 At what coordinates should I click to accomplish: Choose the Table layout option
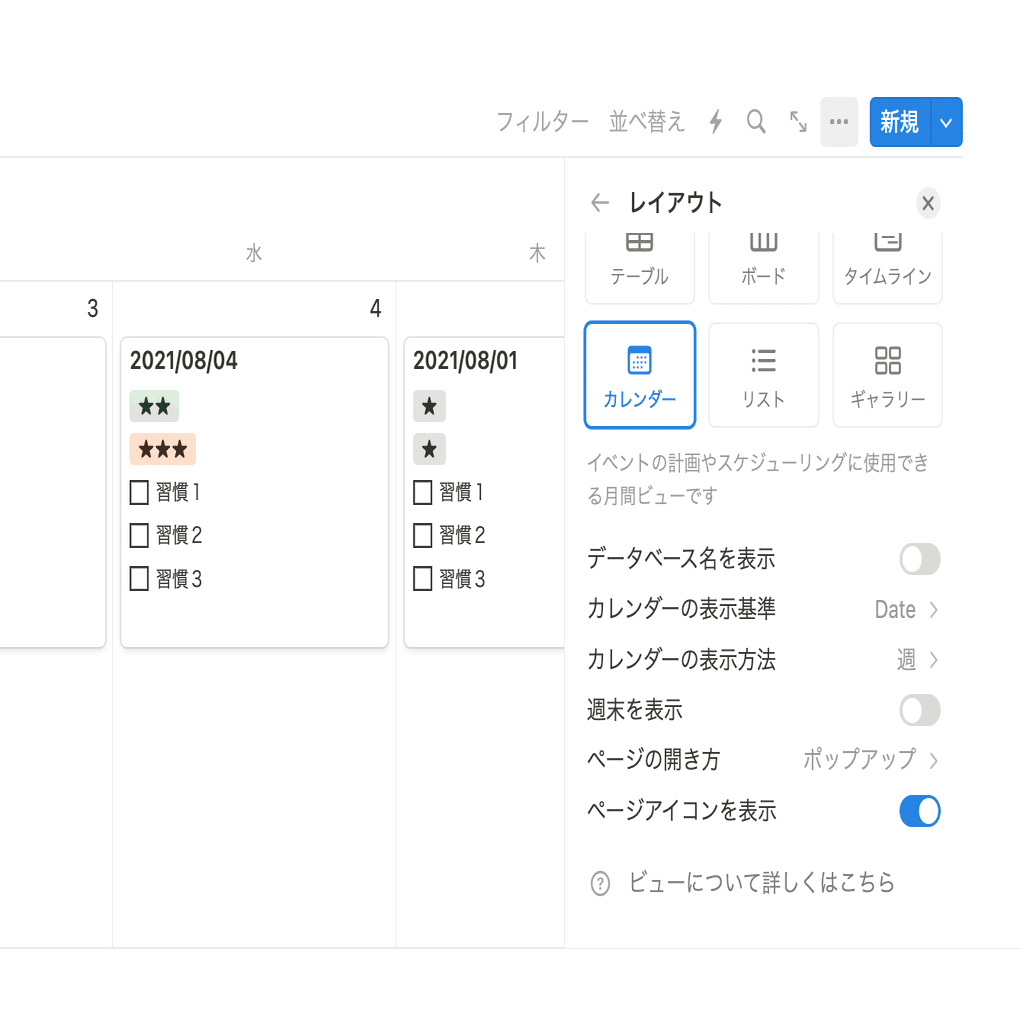coord(640,265)
